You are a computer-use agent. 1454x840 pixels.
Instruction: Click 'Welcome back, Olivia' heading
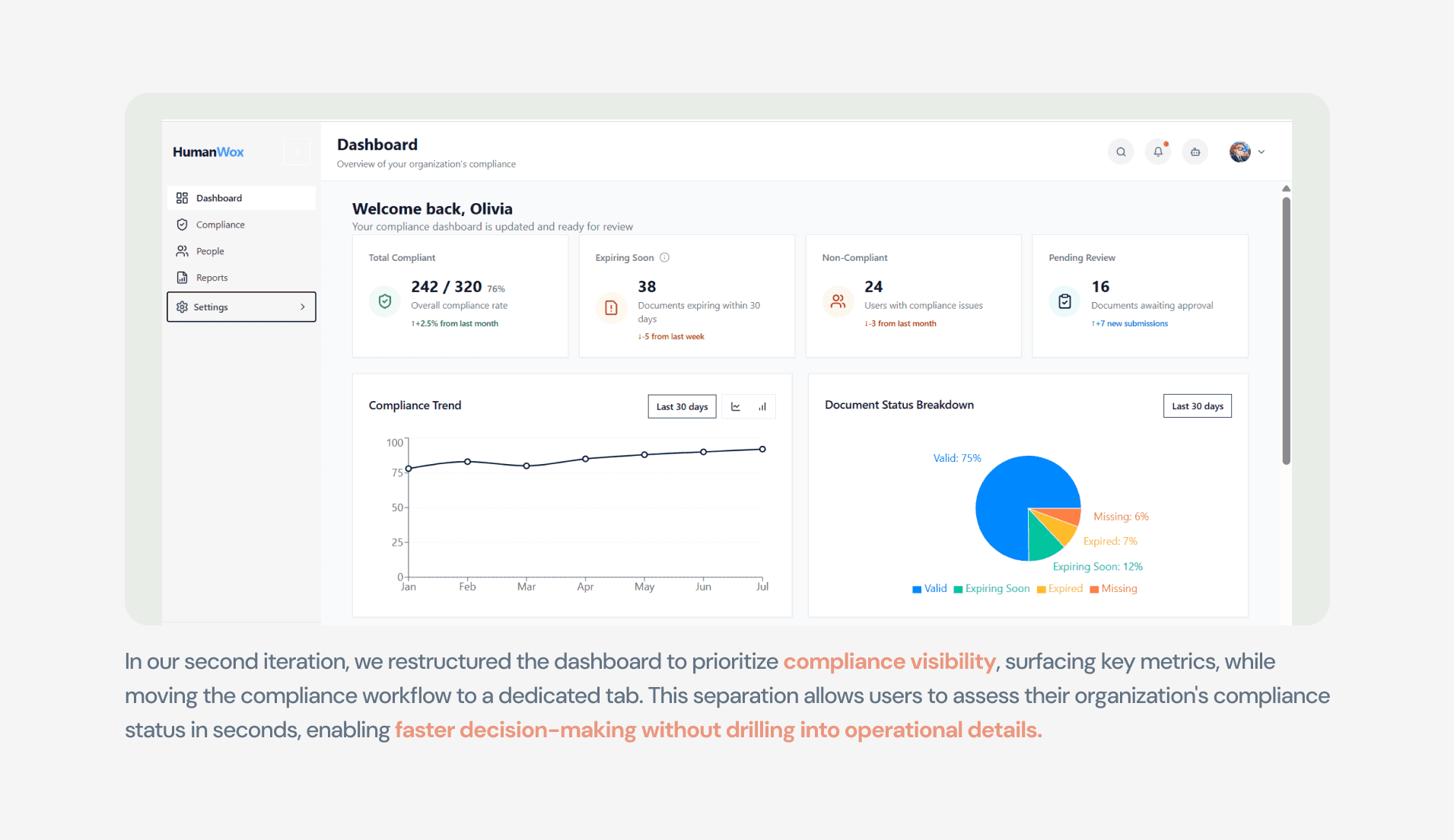click(x=432, y=208)
